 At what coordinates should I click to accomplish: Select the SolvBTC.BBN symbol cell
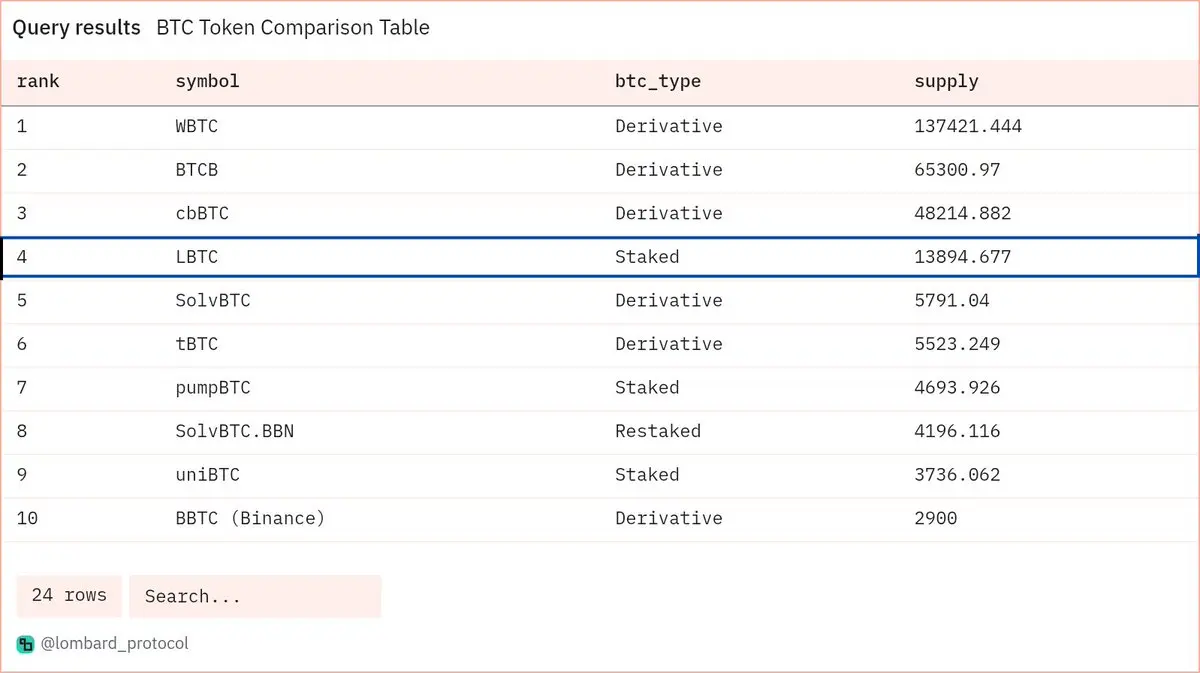point(234,431)
